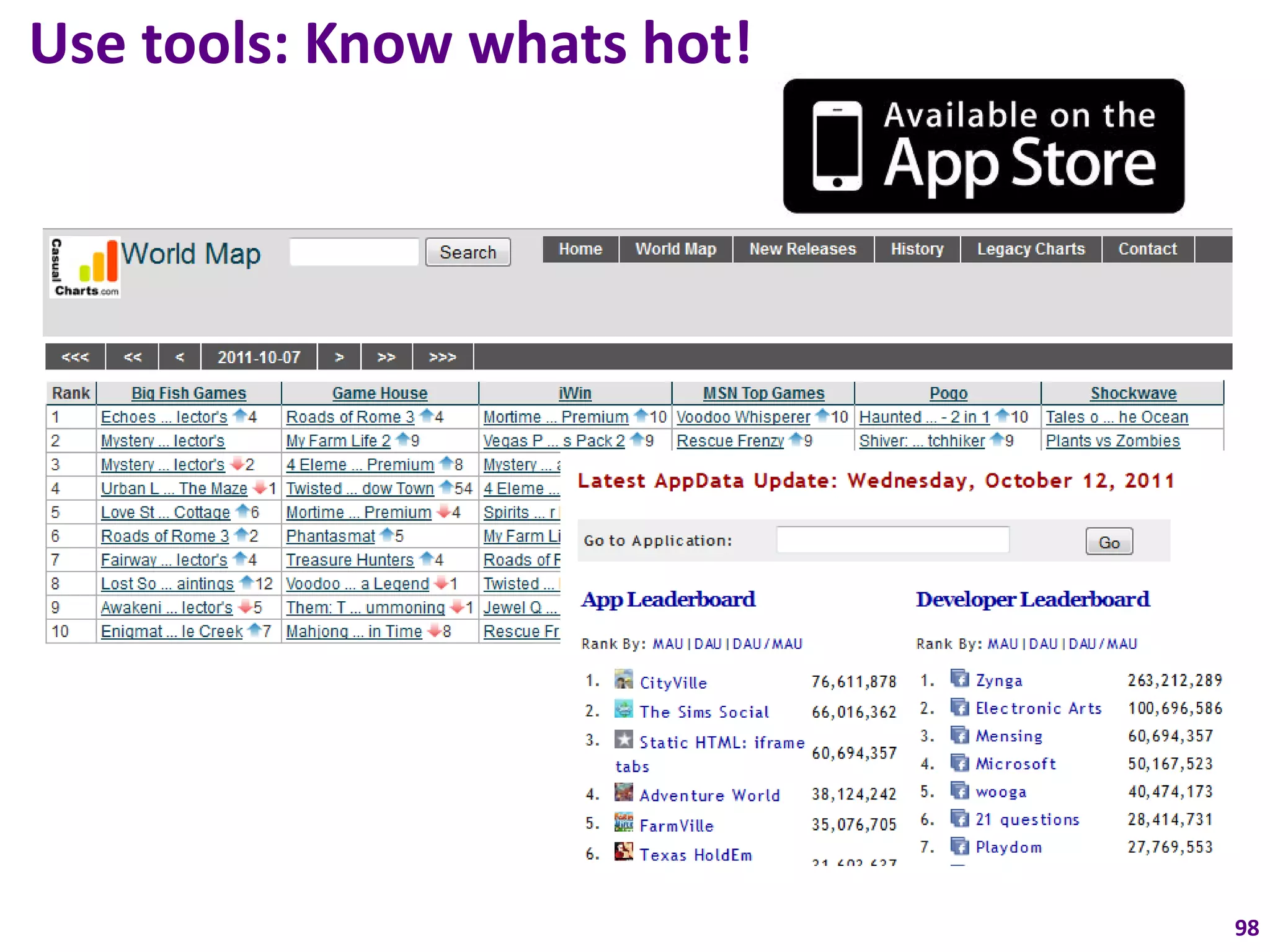The width and height of the screenshot is (1270, 952).
Task: Click the Casual Charts logo icon
Action: [85, 267]
